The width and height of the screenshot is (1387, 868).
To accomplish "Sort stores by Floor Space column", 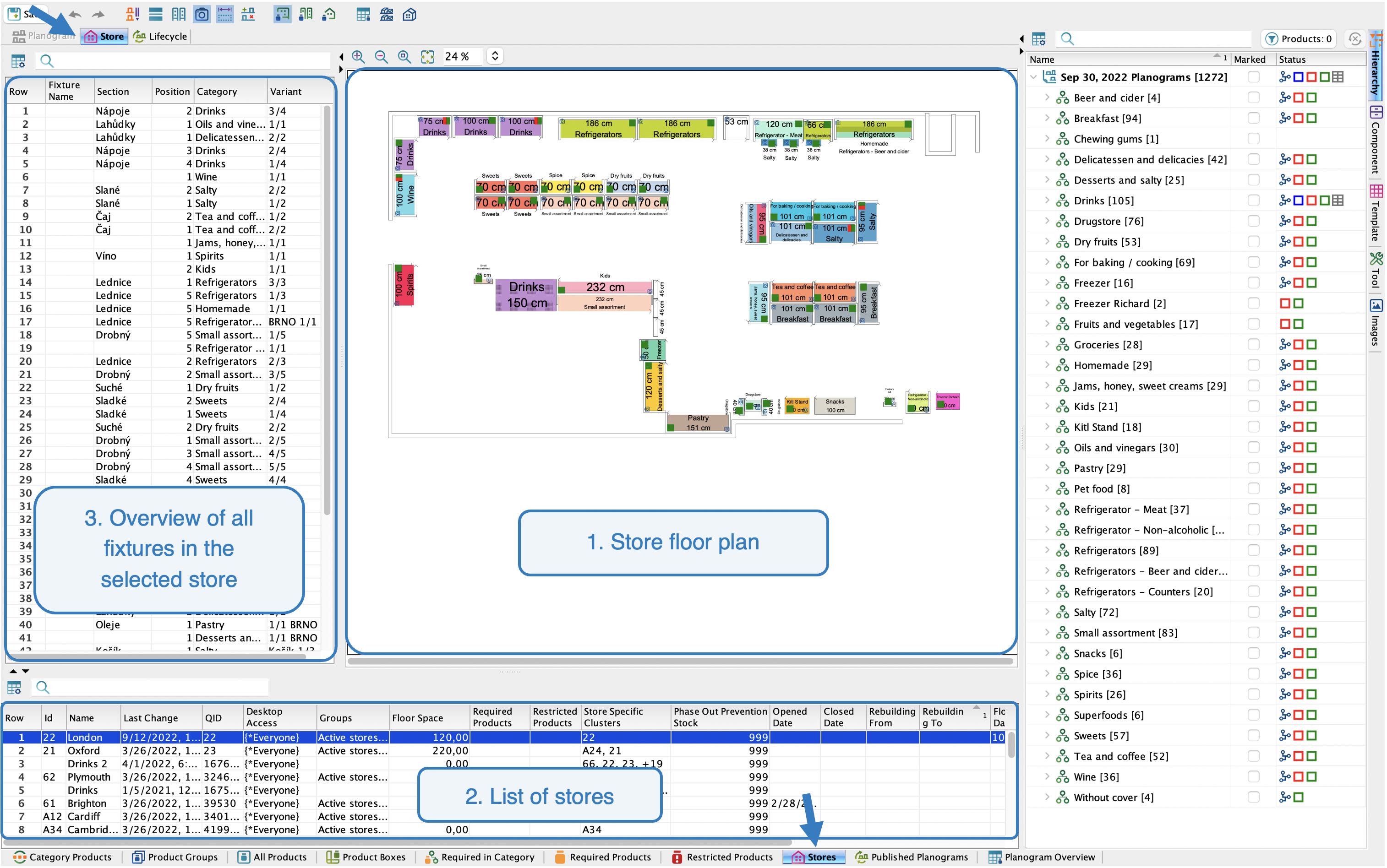I will click(429, 717).
